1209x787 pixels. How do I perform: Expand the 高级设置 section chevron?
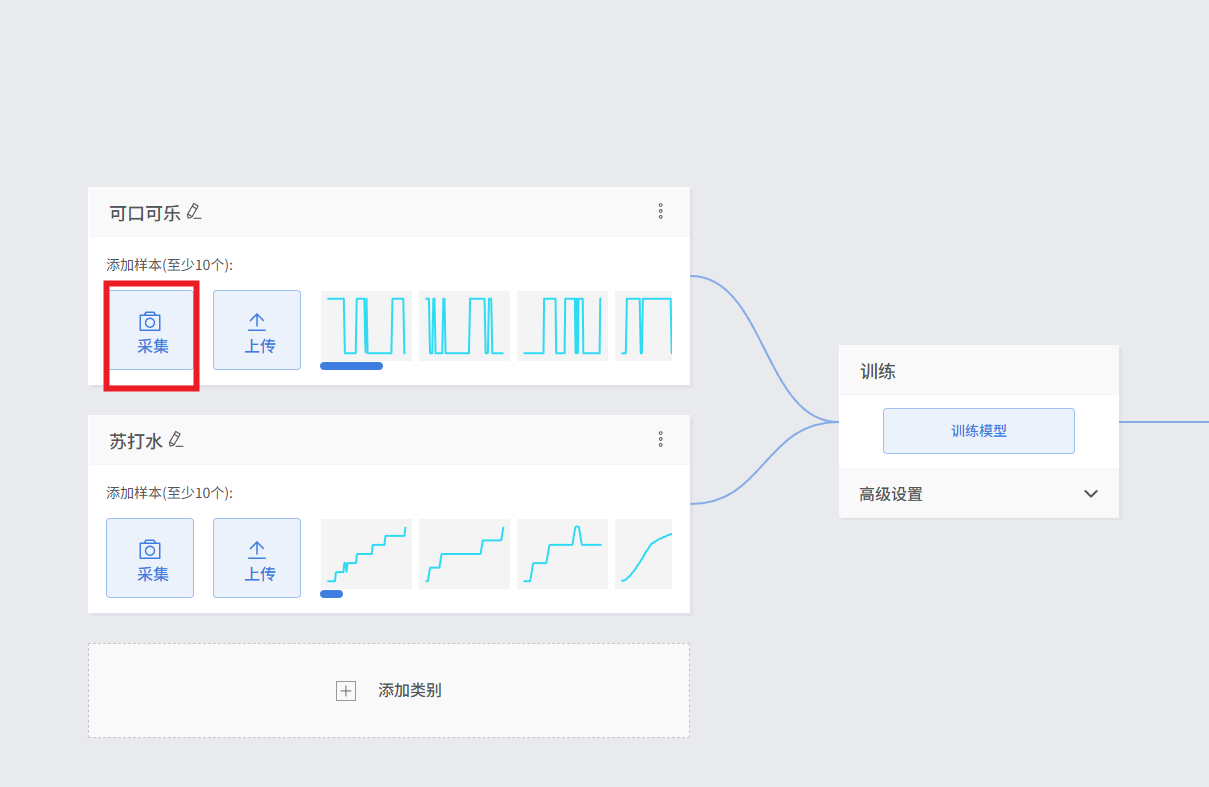pos(1091,494)
